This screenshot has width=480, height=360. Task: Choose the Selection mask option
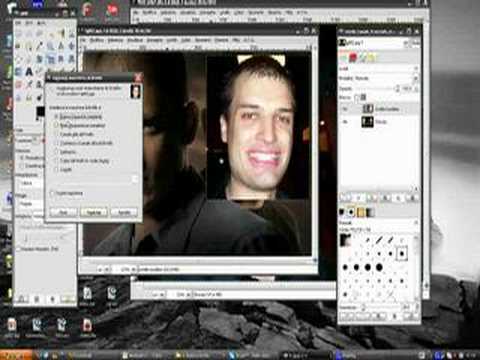(x=65, y=152)
